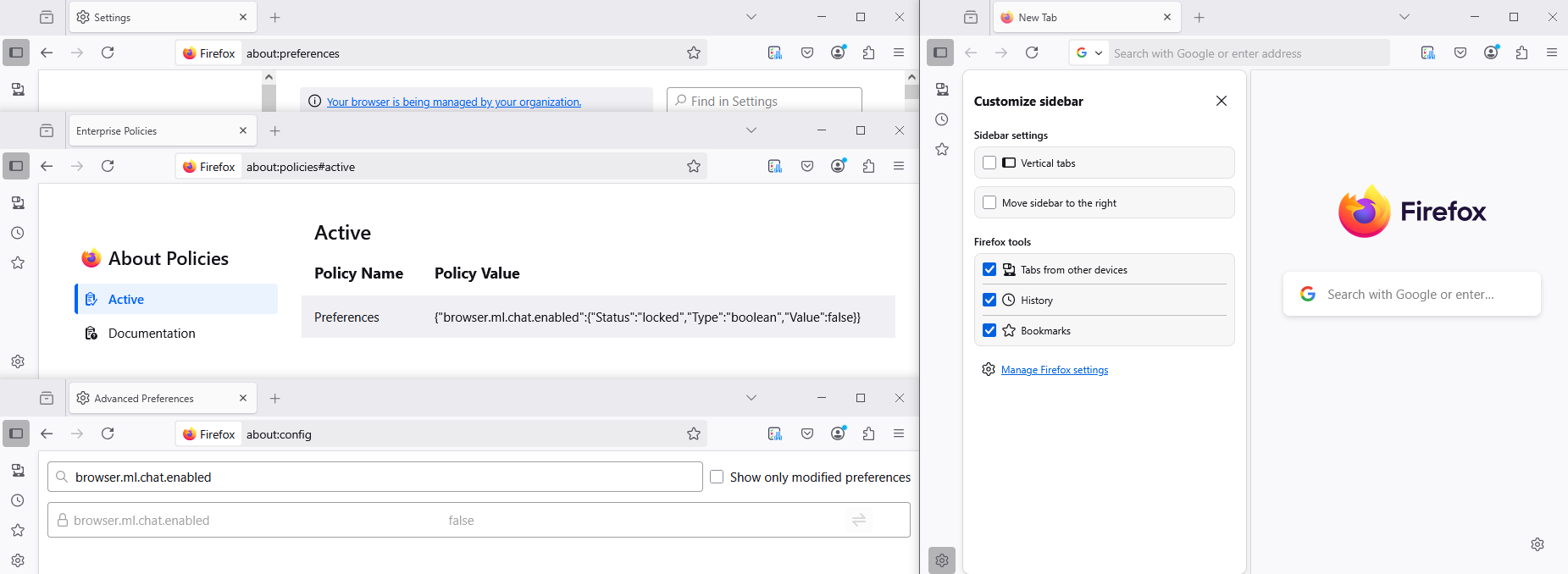Image resolution: width=1568 pixels, height=574 pixels.
Task: Open Extensions in the Enterprise Policies window
Action: tap(868, 166)
